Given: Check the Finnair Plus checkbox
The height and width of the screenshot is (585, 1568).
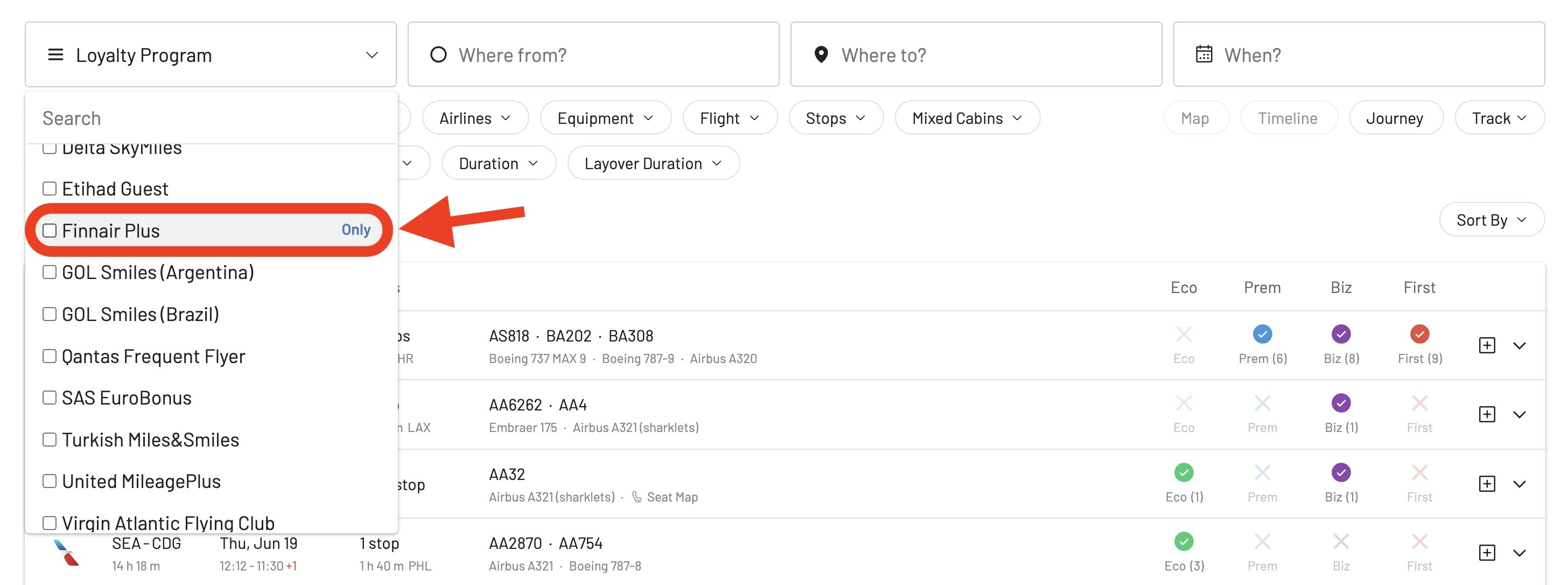Looking at the screenshot, I should coord(50,231).
